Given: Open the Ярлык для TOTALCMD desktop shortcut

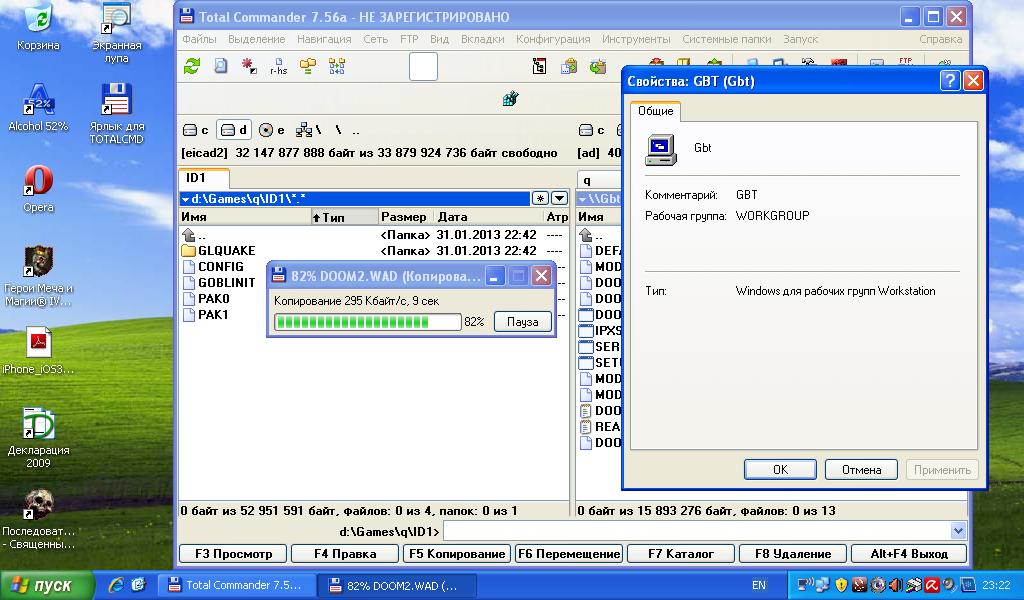Looking at the screenshot, I should (x=116, y=114).
